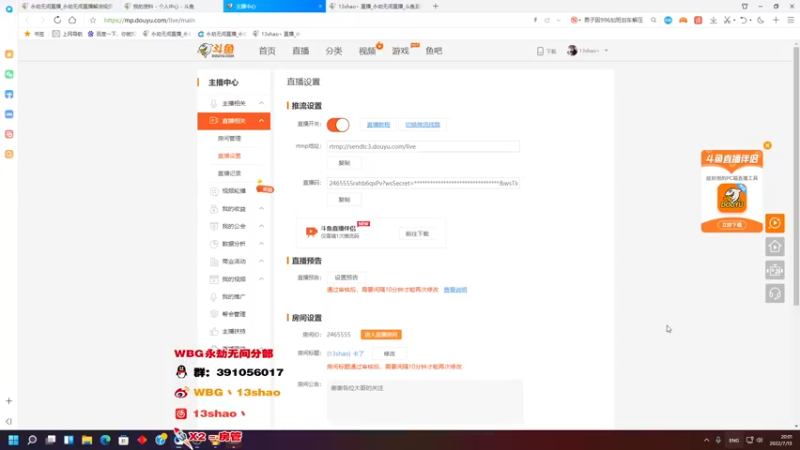Image resolution: width=800 pixels, height=450 pixels.
Task: Click the orange 进入直播房间 button
Action: point(381,335)
